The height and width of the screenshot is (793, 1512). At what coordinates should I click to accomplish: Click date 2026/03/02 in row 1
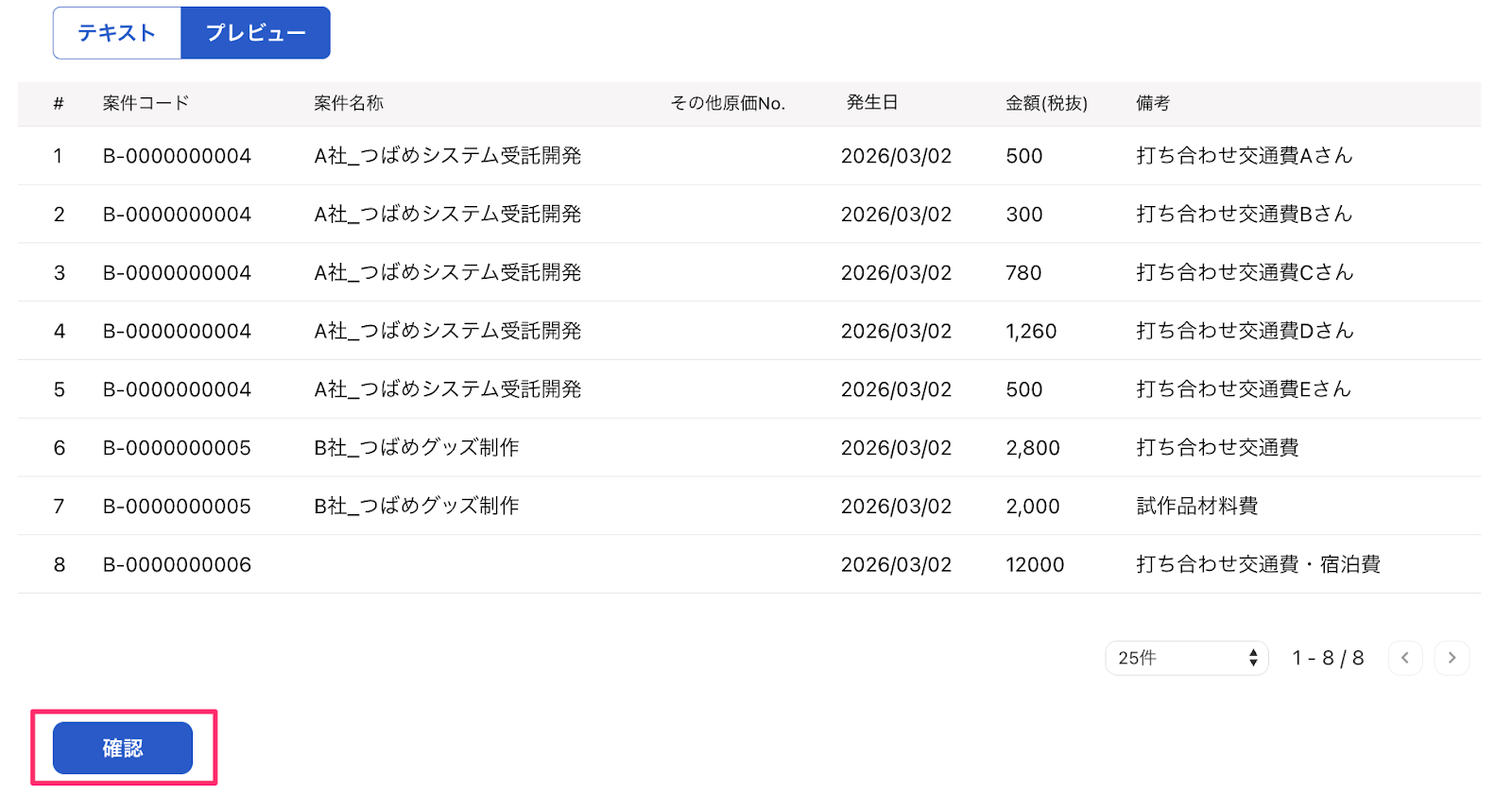tap(896, 156)
